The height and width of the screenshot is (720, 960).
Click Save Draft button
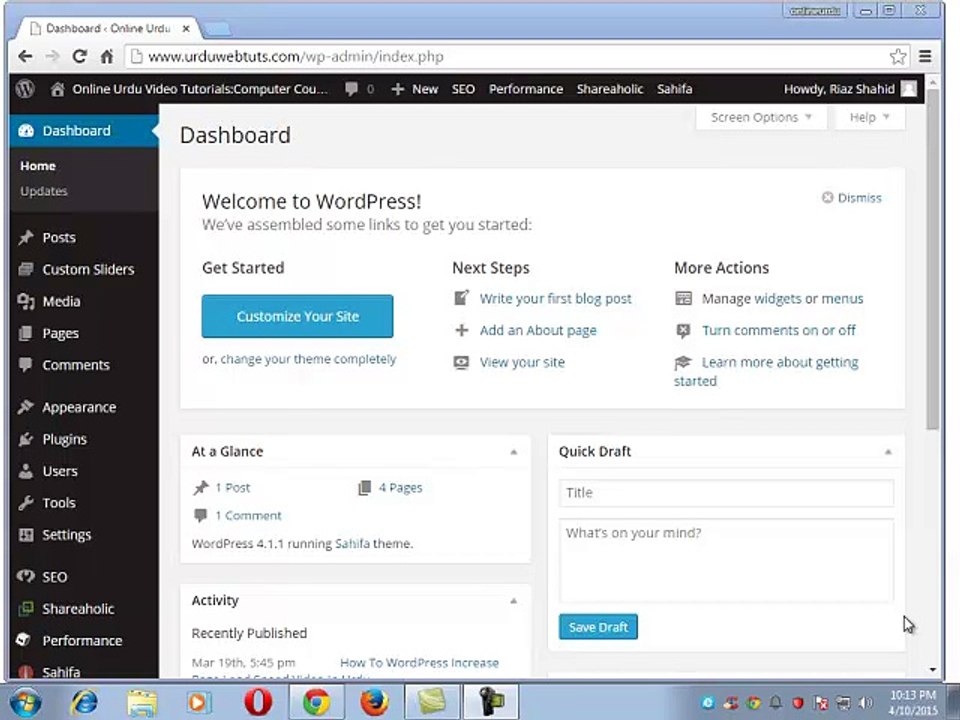(598, 627)
